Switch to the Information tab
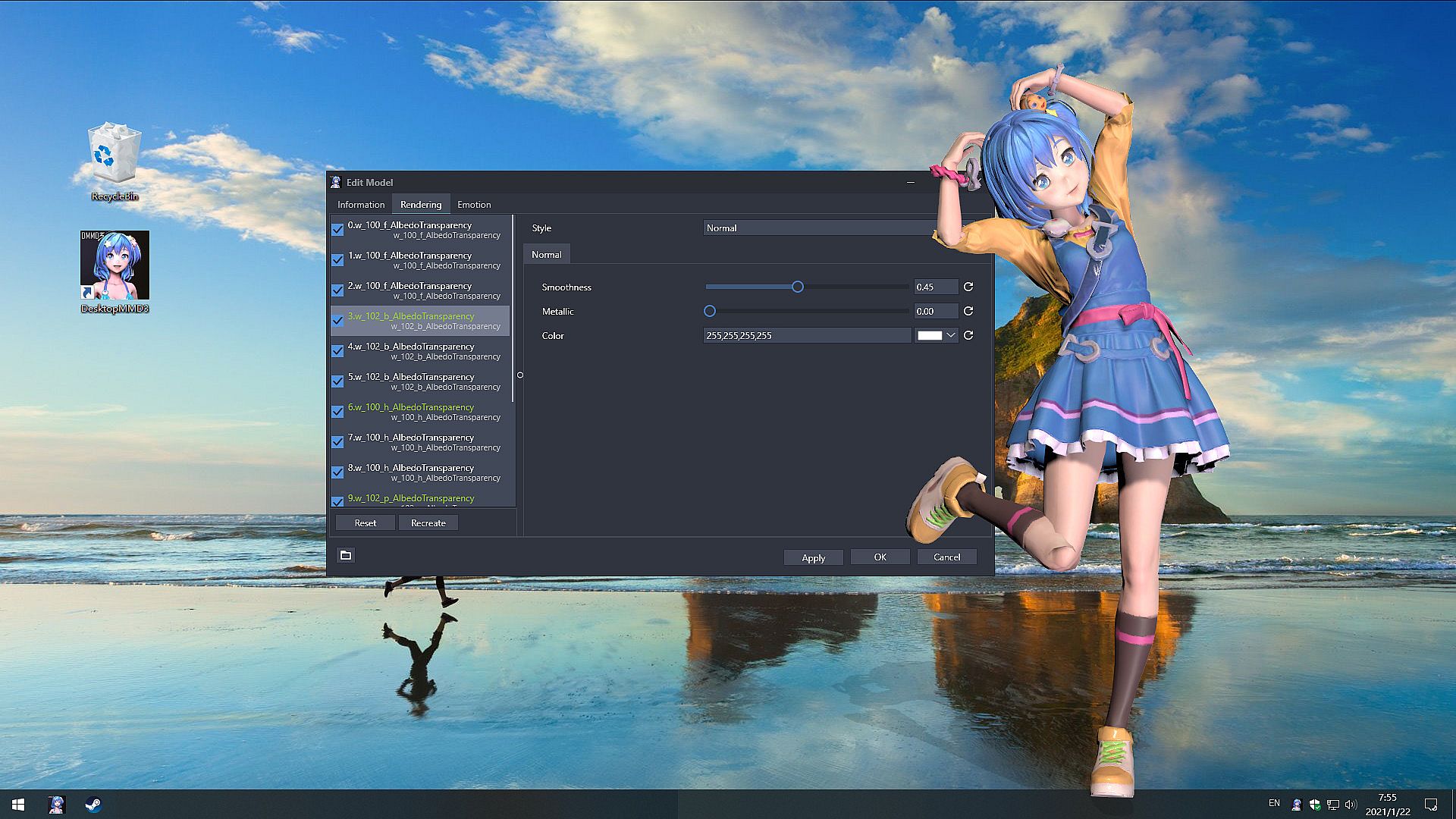The image size is (1456, 819). tap(361, 205)
